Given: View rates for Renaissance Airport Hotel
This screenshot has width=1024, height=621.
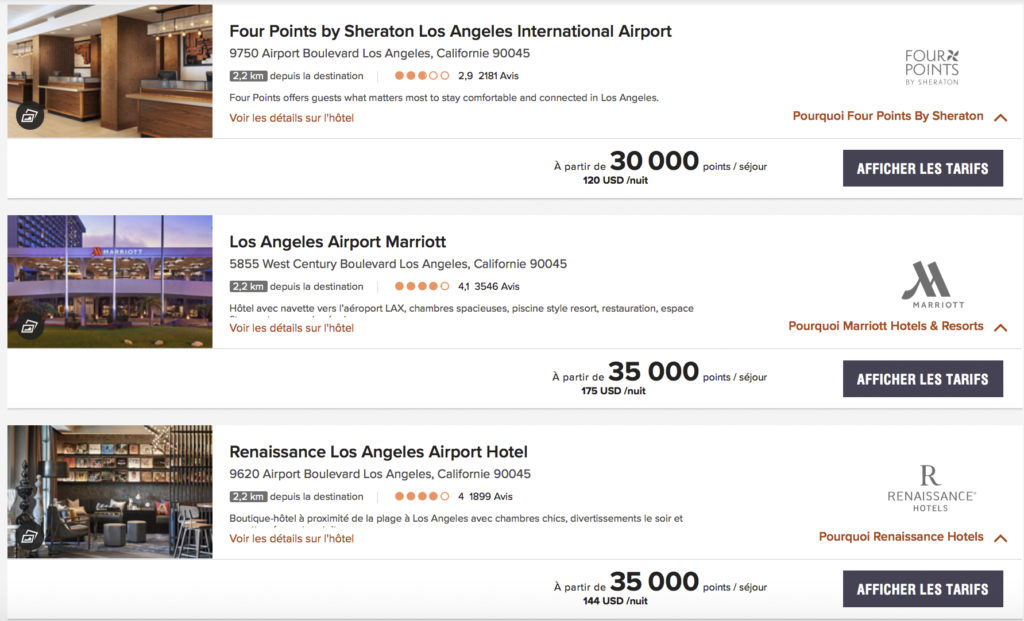Looking at the screenshot, I should 922,589.
